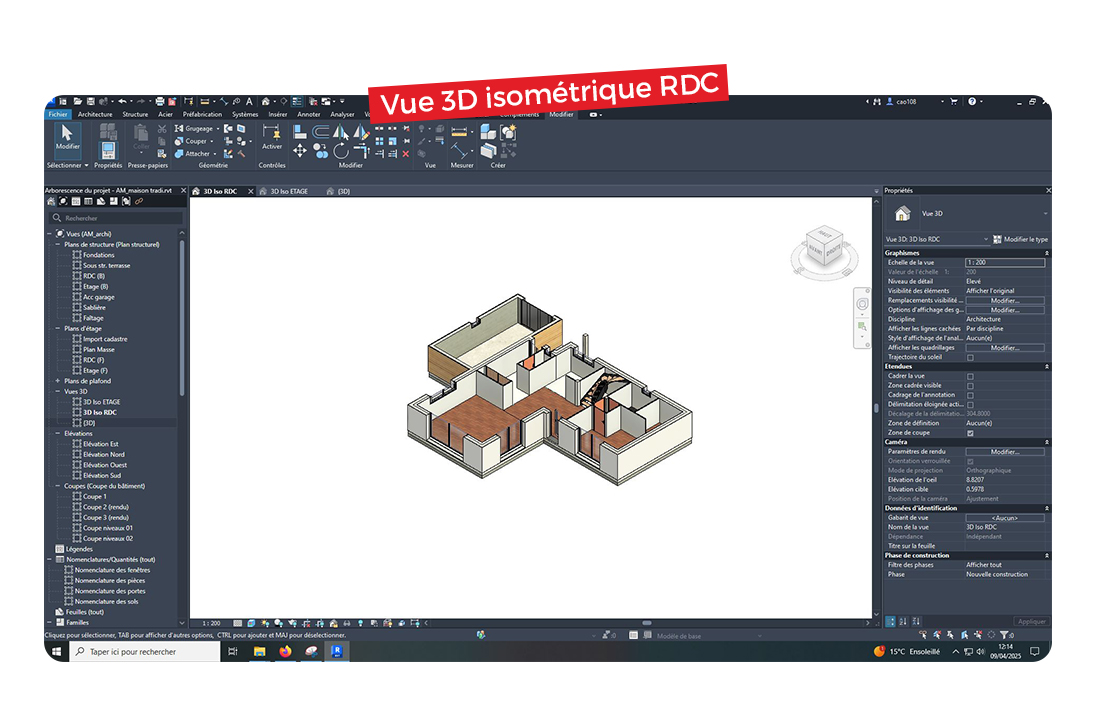Click Modifier button for Remplacements visibilité
This screenshot has height=723, width=1097.
tap(1005, 300)
